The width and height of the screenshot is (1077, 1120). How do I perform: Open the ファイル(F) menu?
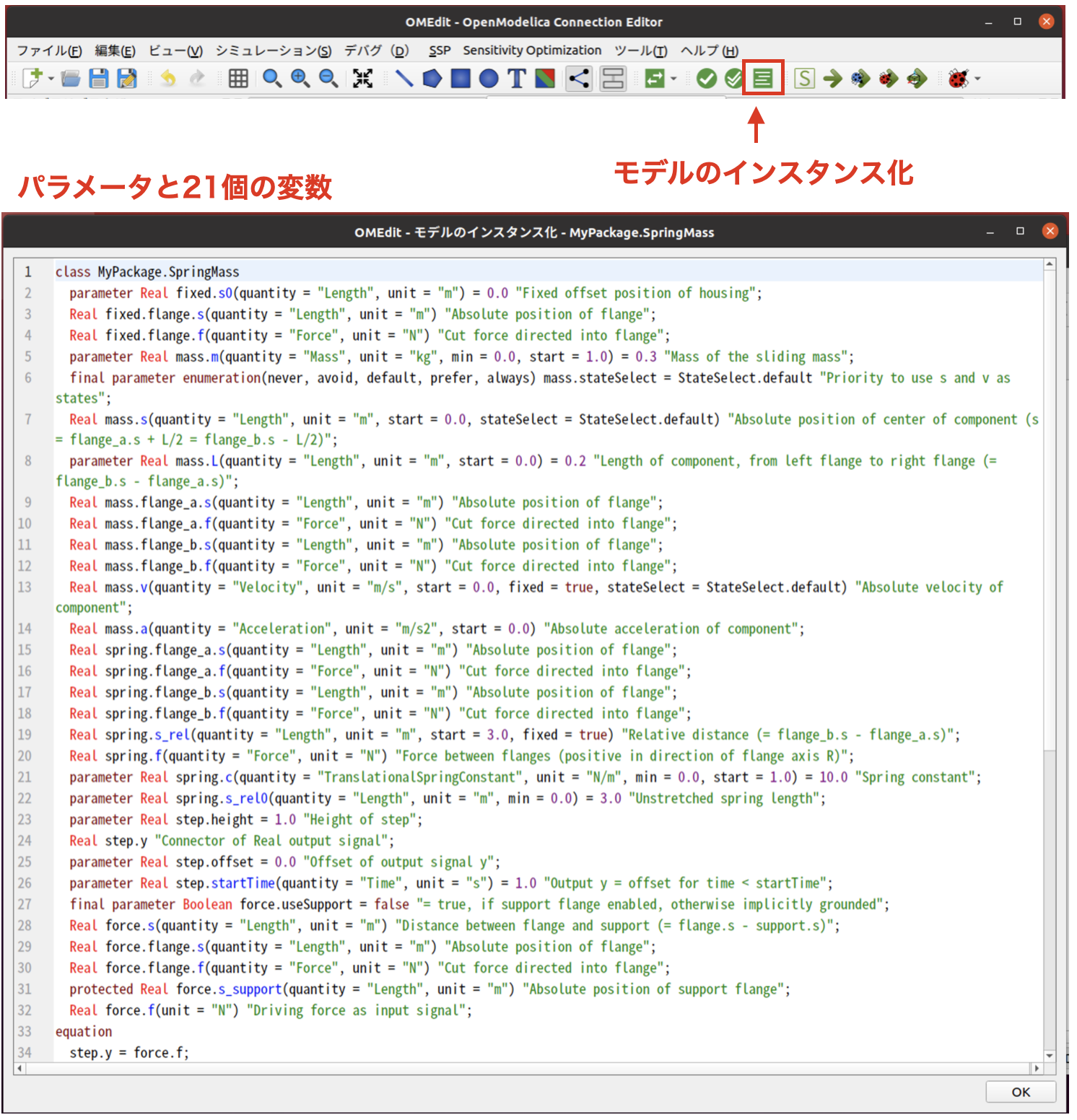pyautogui.click(x=49, y=51)
